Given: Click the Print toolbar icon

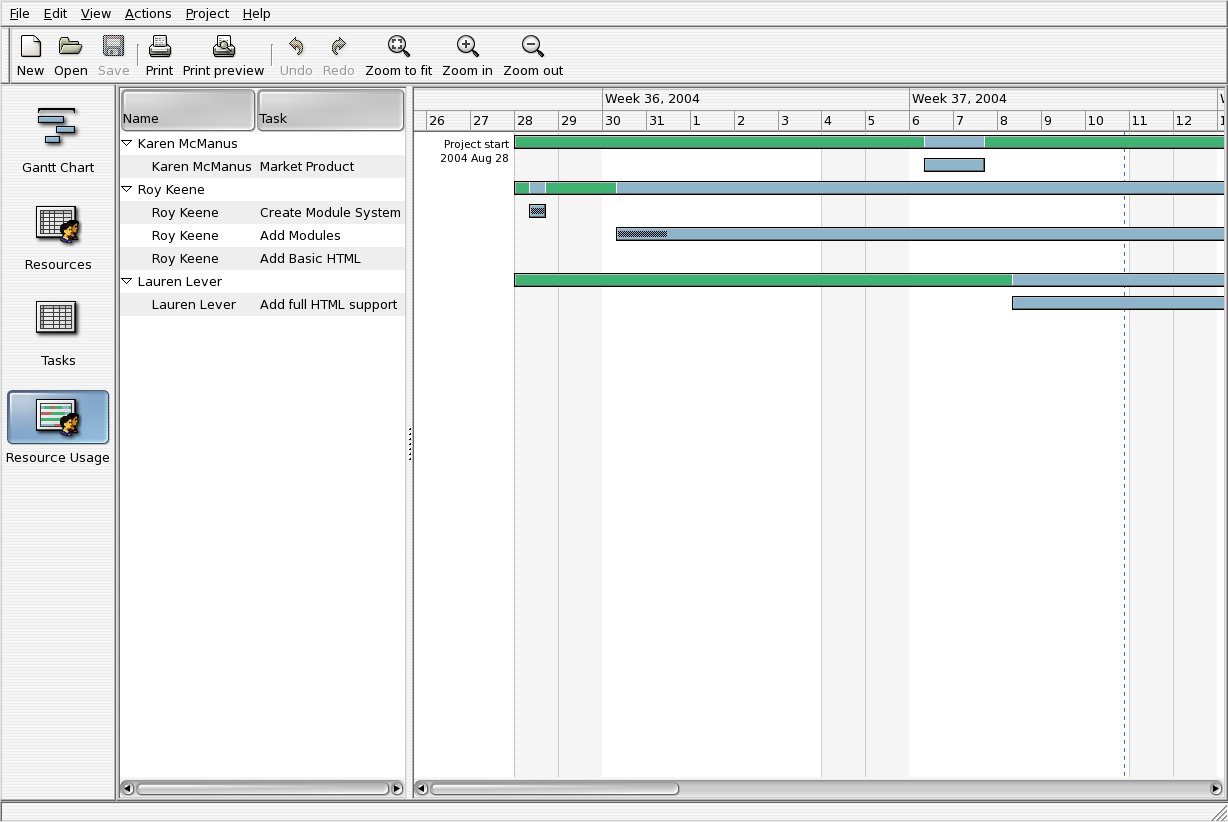Looking at the screenshot, I should pyautogui.click(x=159, y=46).
